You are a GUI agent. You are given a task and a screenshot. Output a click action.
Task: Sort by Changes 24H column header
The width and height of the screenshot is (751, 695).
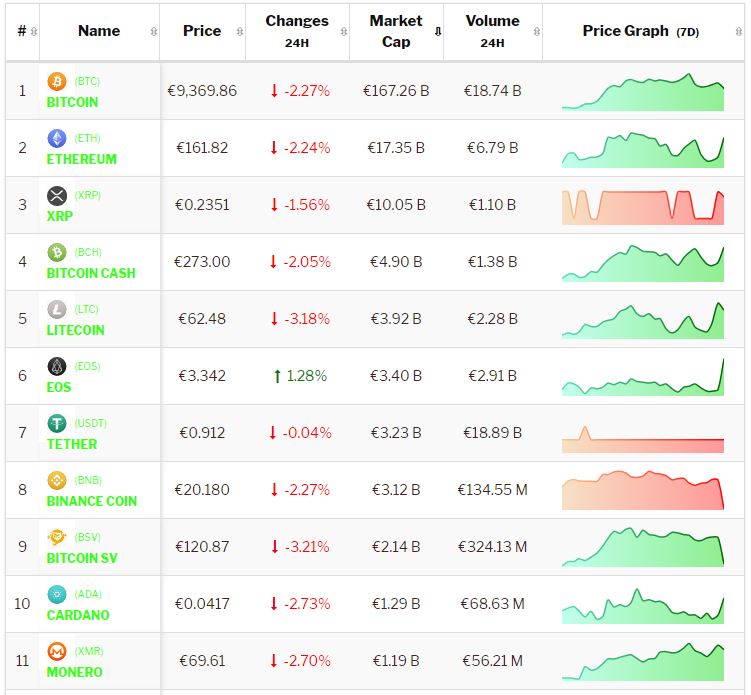(x=297, y=31)
